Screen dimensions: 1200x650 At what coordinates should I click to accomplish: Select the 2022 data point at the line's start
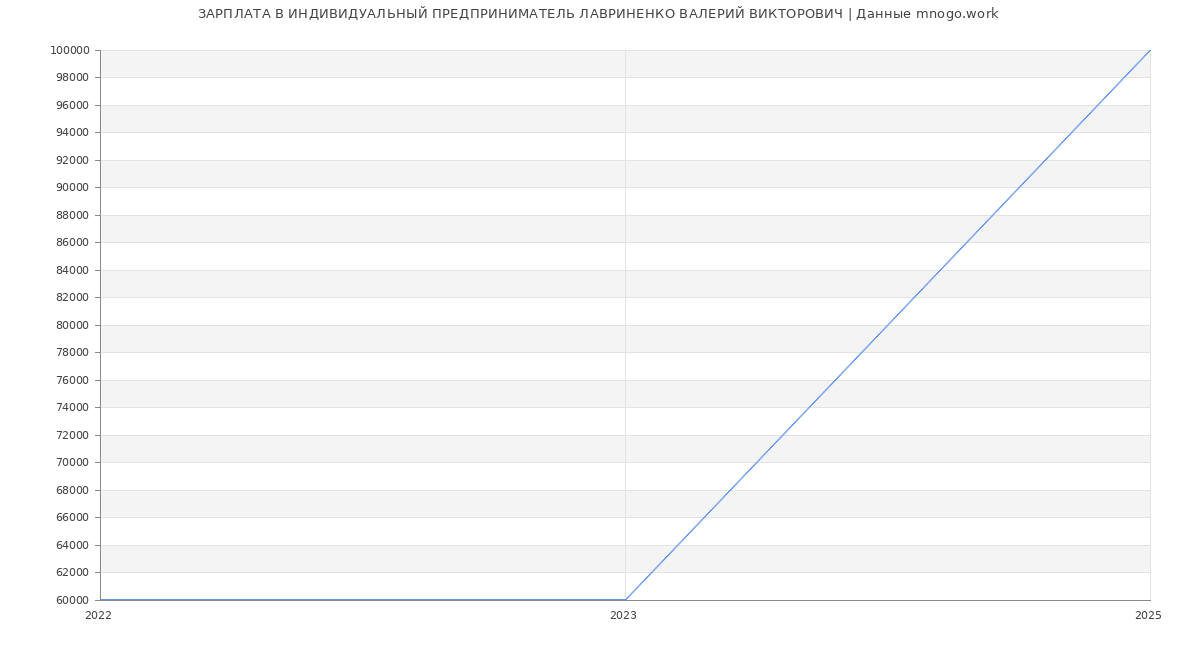point(100,600)
